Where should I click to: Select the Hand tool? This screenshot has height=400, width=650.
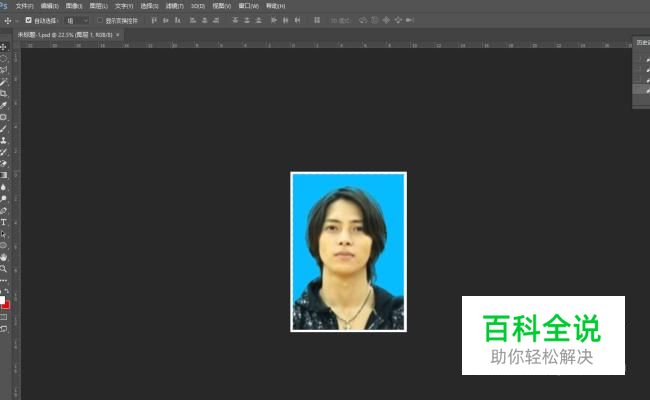tap(3, 257)
